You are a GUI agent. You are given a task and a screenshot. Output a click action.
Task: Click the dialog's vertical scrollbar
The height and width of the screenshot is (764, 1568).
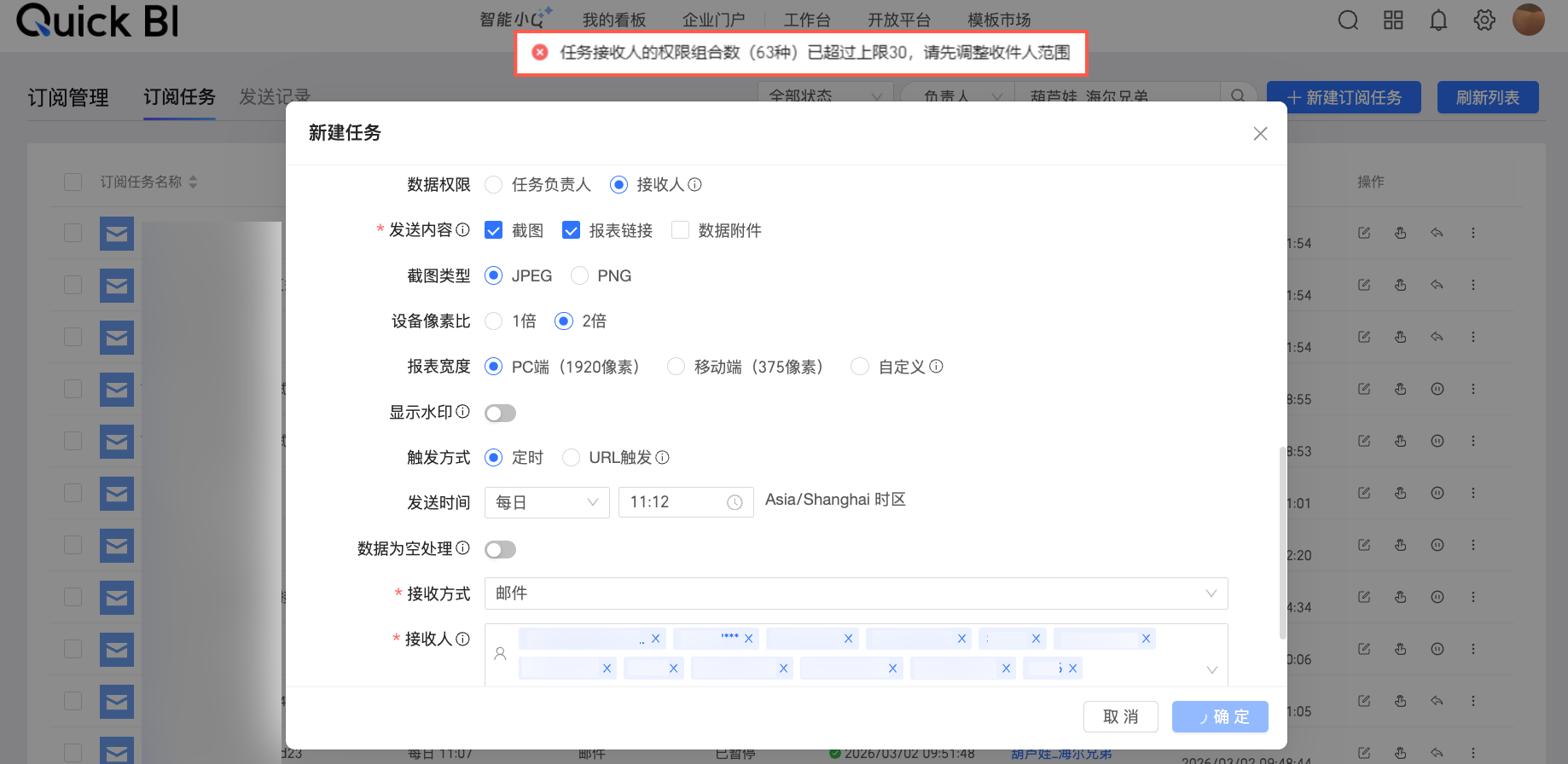pyautogui.click(x=1282, y=542)
